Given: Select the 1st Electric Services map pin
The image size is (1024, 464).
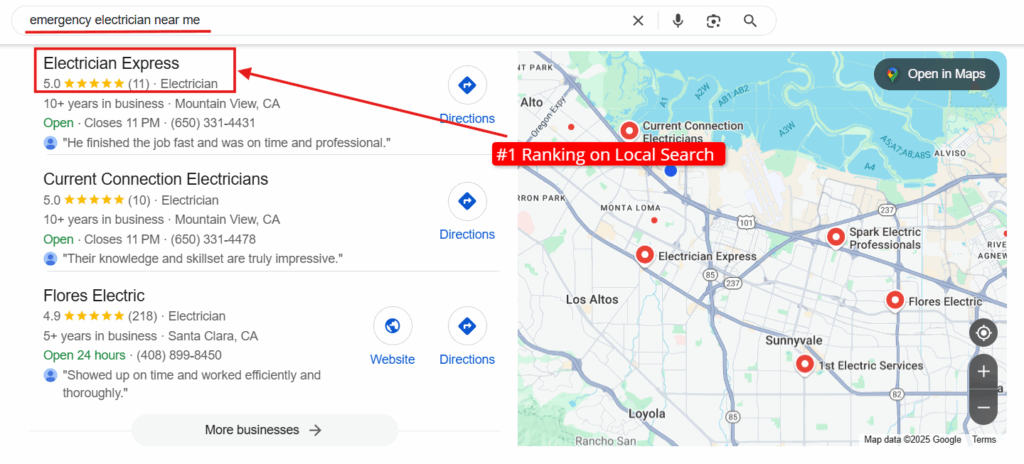Looking at the screenshot, I should (805, 364).
